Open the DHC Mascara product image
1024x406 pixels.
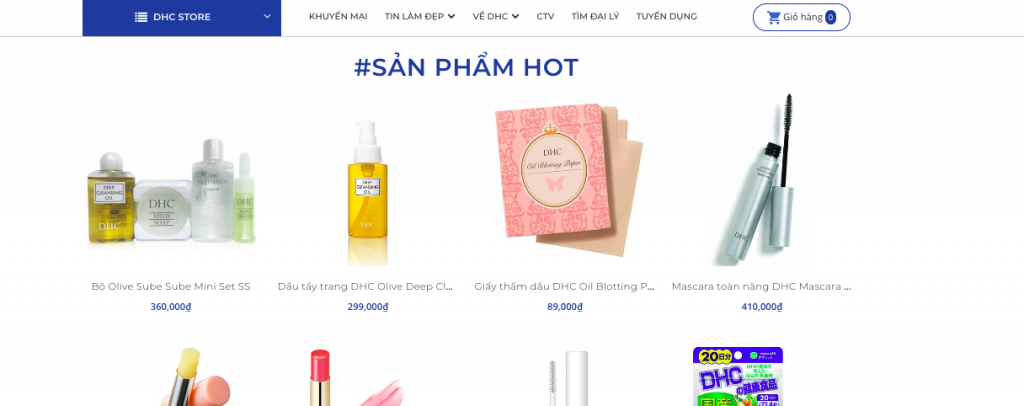point(761,180)
